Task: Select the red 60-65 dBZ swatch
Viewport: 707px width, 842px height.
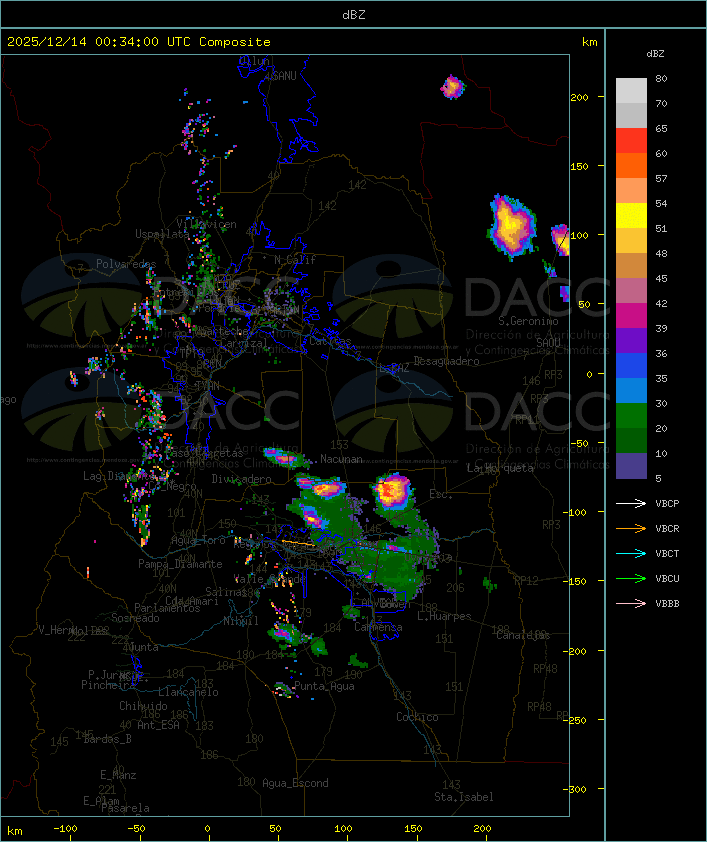Action: pyautogui.click(x=631, y=140)
